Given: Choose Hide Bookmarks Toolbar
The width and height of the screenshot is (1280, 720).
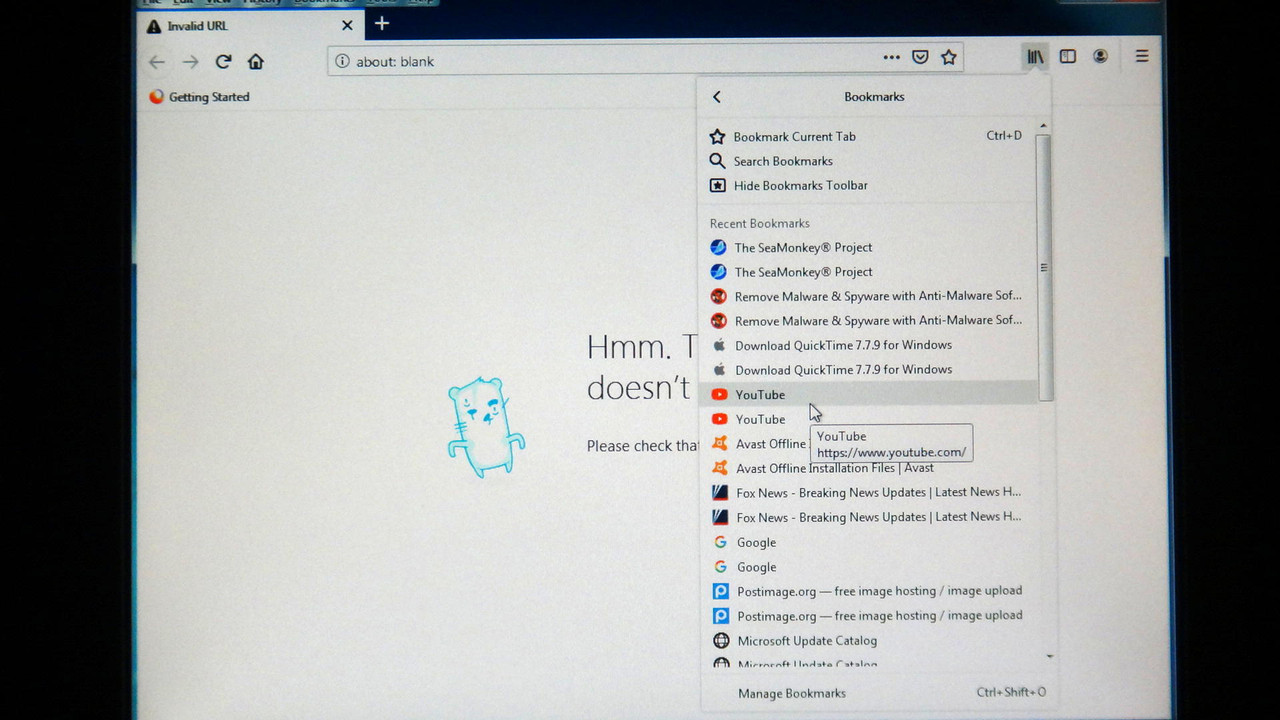Looking at the screenshot, I should click(868, 185).
